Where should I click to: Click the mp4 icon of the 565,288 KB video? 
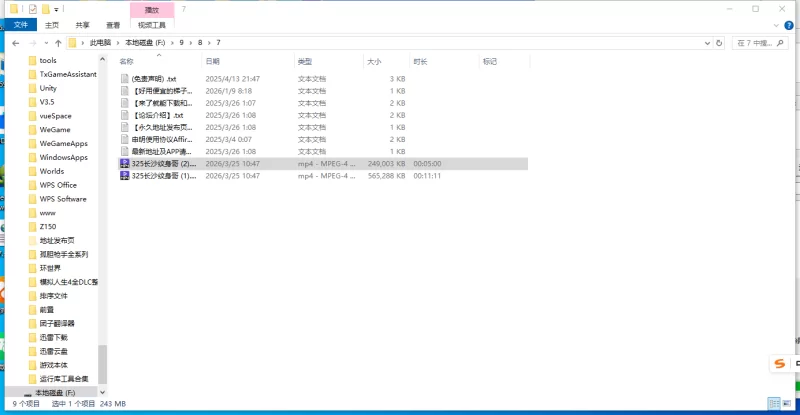[x=124, y=176]
